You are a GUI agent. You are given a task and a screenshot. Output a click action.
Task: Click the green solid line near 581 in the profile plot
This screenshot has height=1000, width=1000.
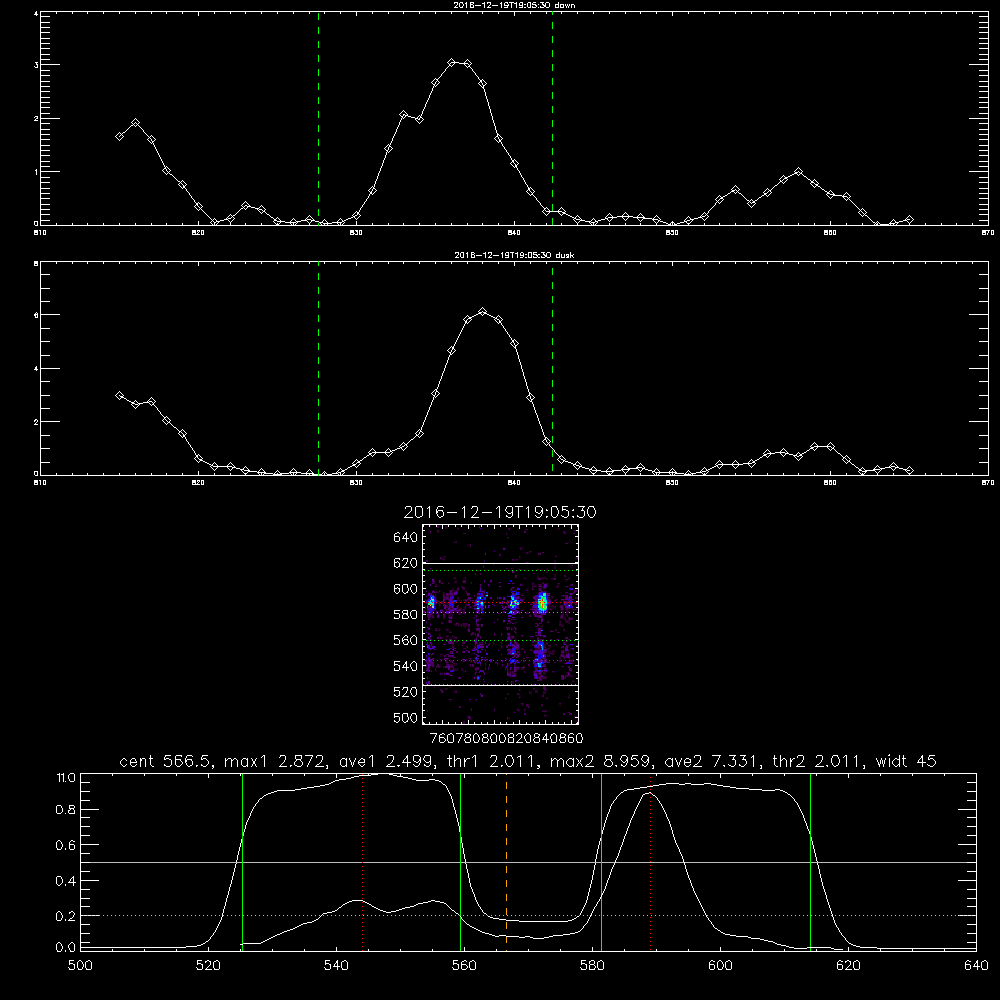tap(601, 861)
